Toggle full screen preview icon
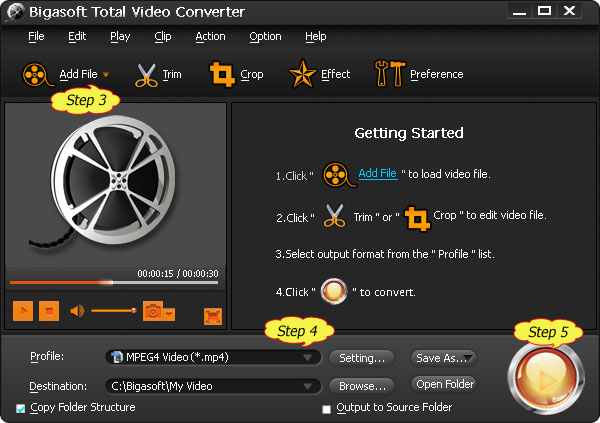Viewport: 600px width, 423px height. (x=213, y=316)
